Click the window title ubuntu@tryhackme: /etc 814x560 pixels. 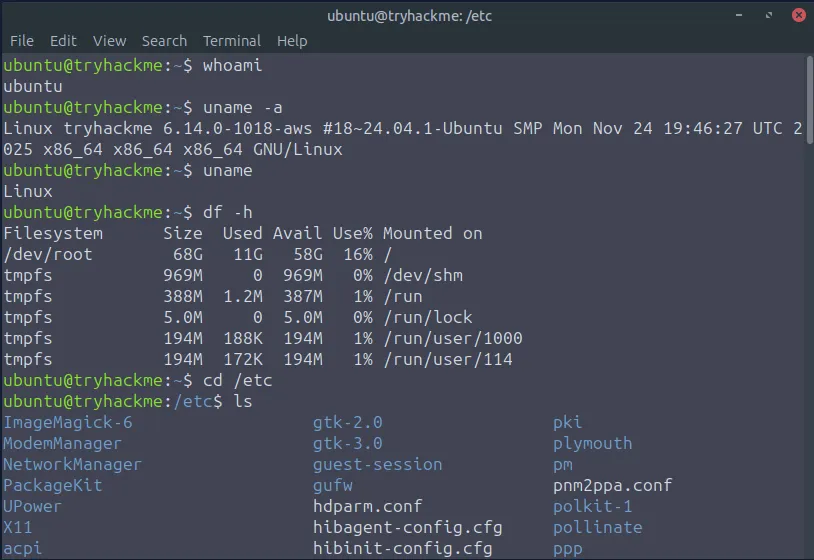(x=410, y=15)
